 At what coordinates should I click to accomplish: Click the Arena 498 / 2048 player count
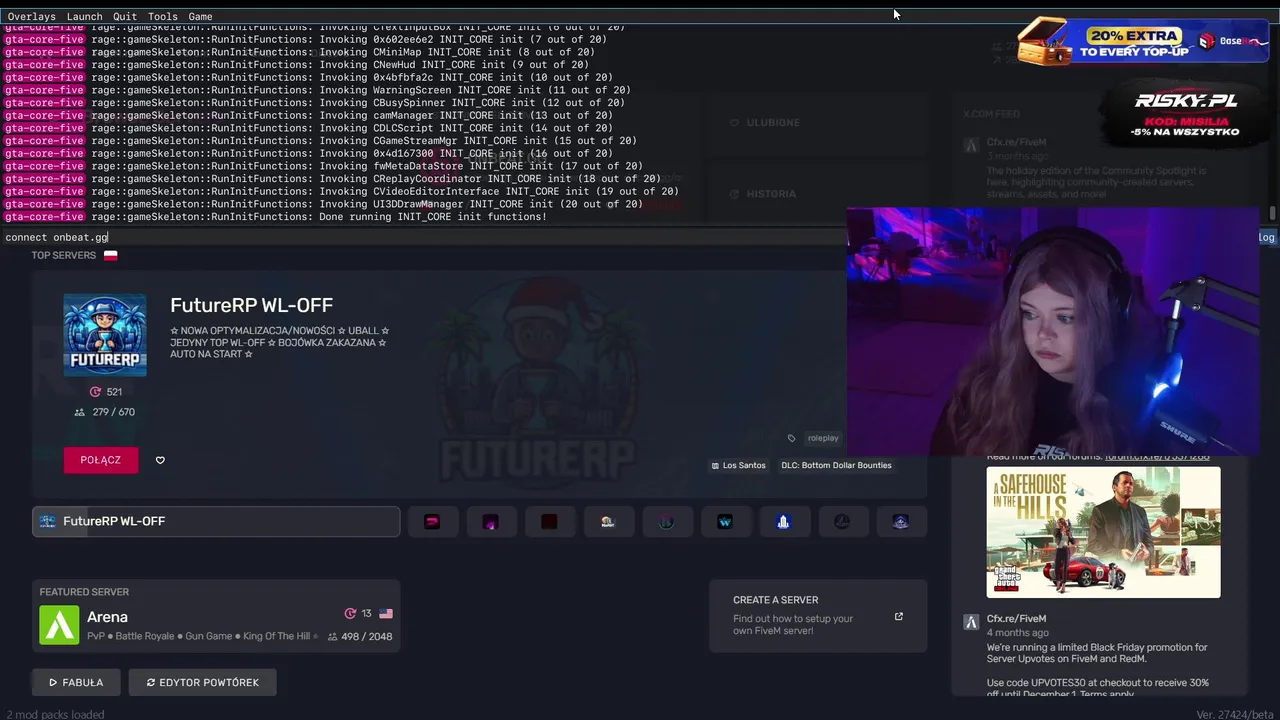click(x=358, y=636)
